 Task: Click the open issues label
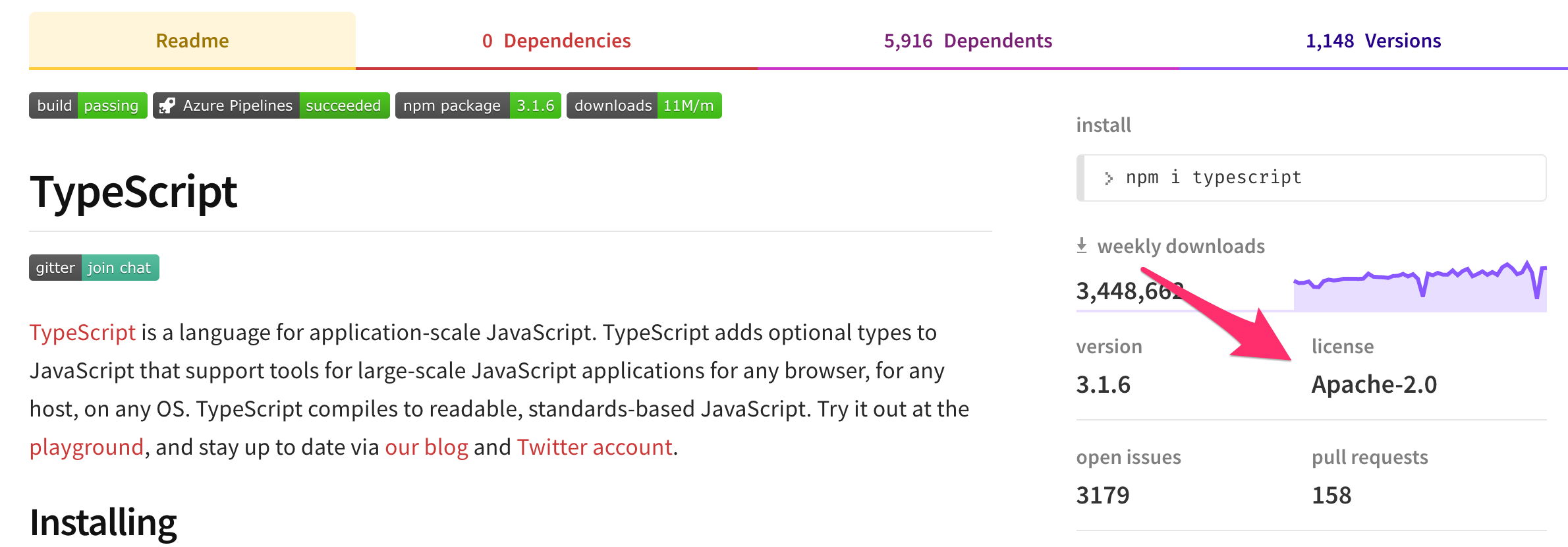1129,457
